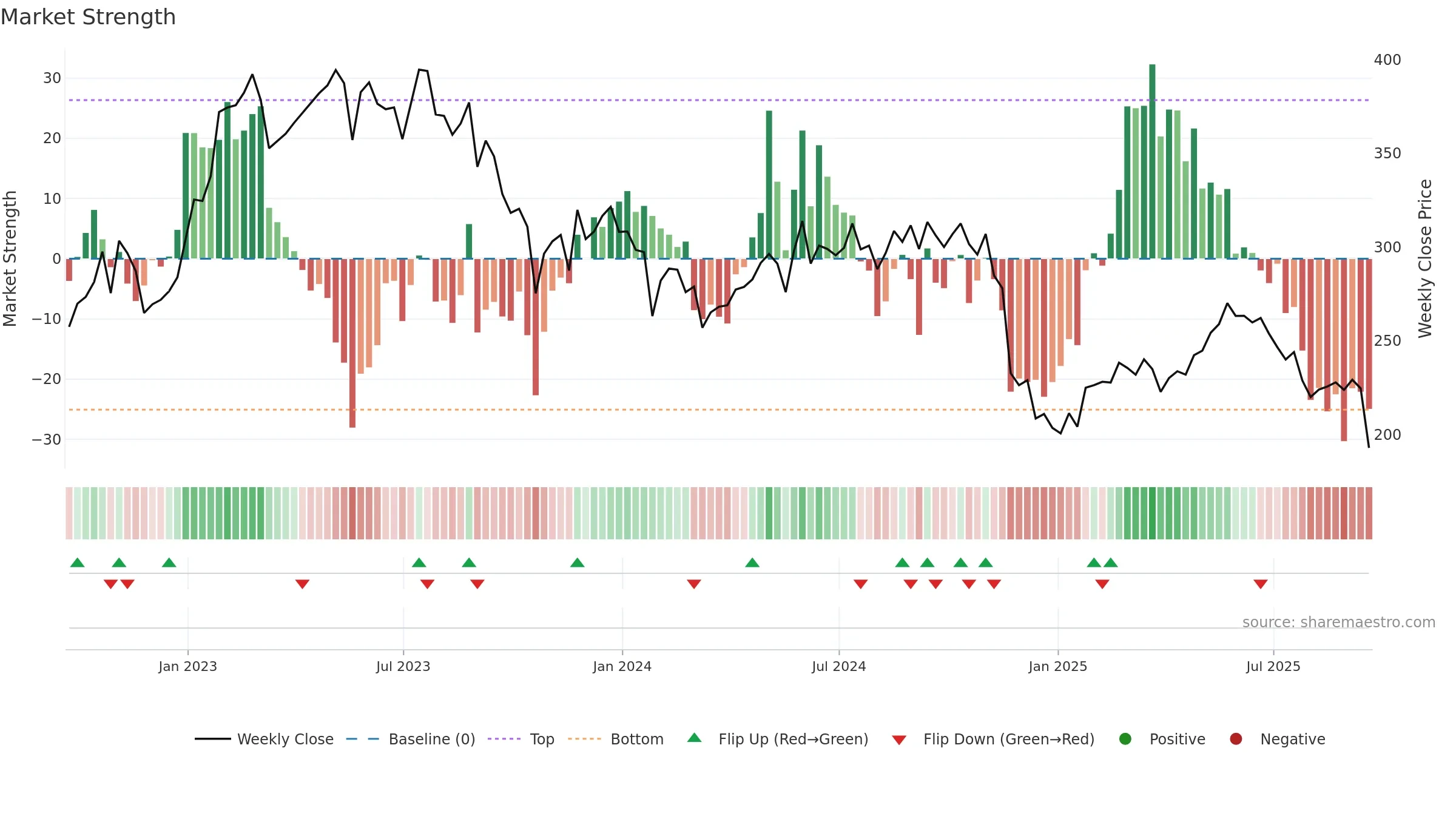Click the −20 tick on left axis
The image size is (1456, 819).
(x=46, y=379)
